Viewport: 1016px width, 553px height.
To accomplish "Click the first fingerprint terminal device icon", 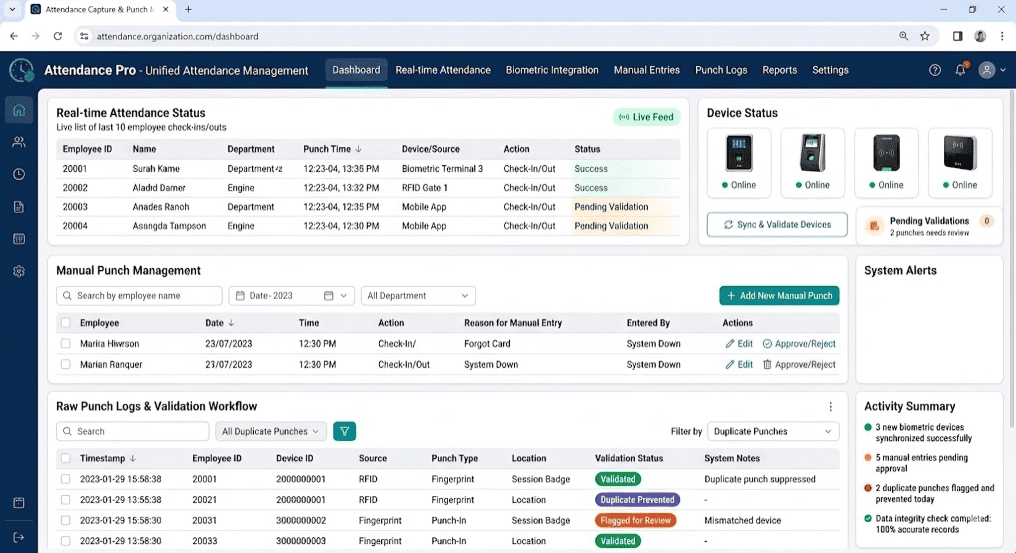I will pos(739,153).
